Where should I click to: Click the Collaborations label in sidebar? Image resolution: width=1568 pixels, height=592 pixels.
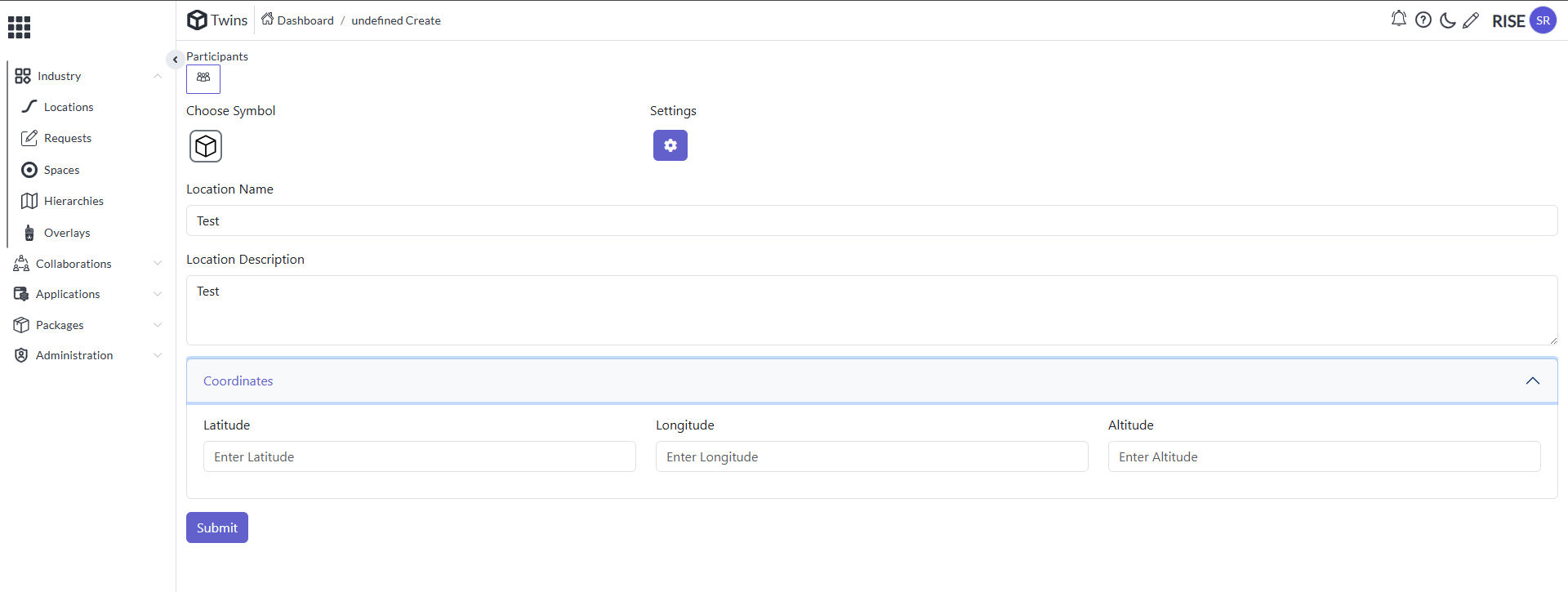point(73,264)
